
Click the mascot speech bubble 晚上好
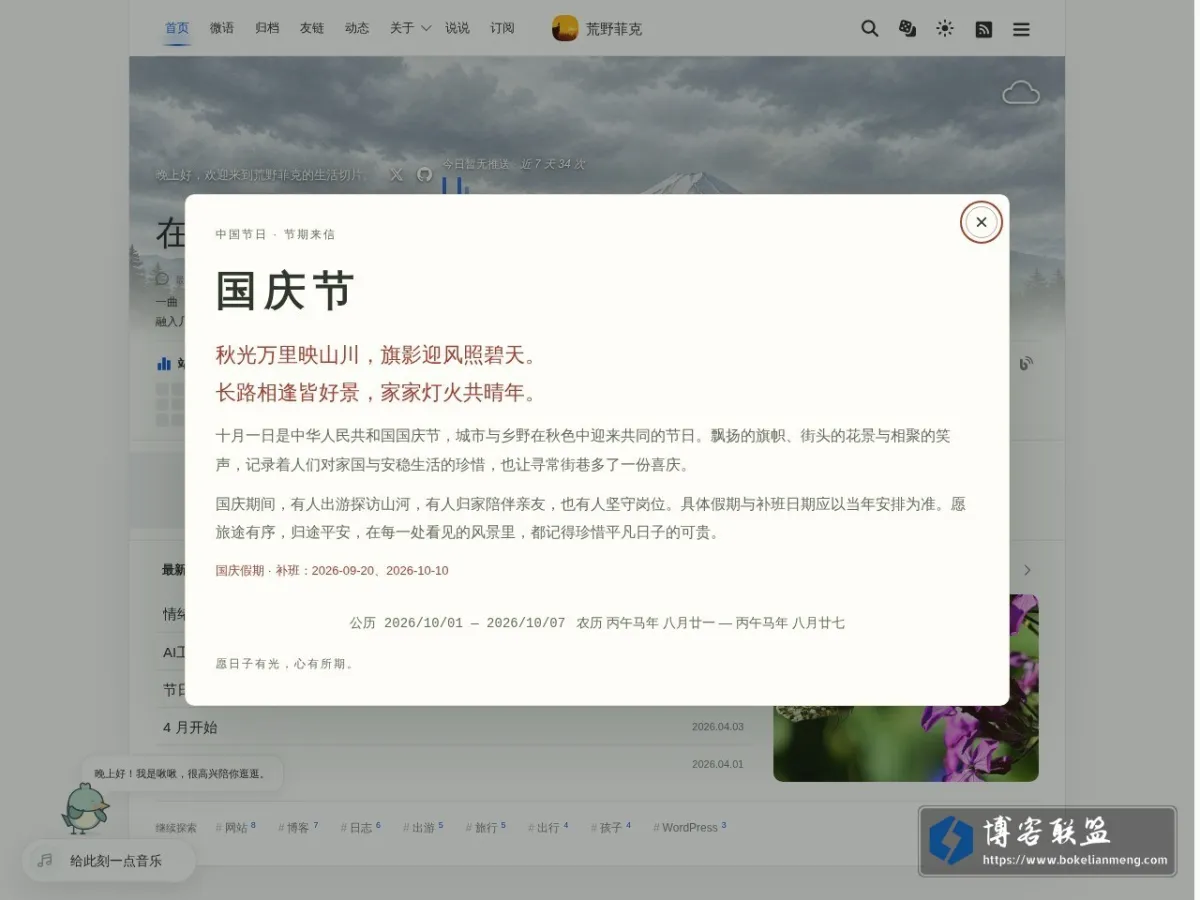click(x=181, y=773)
